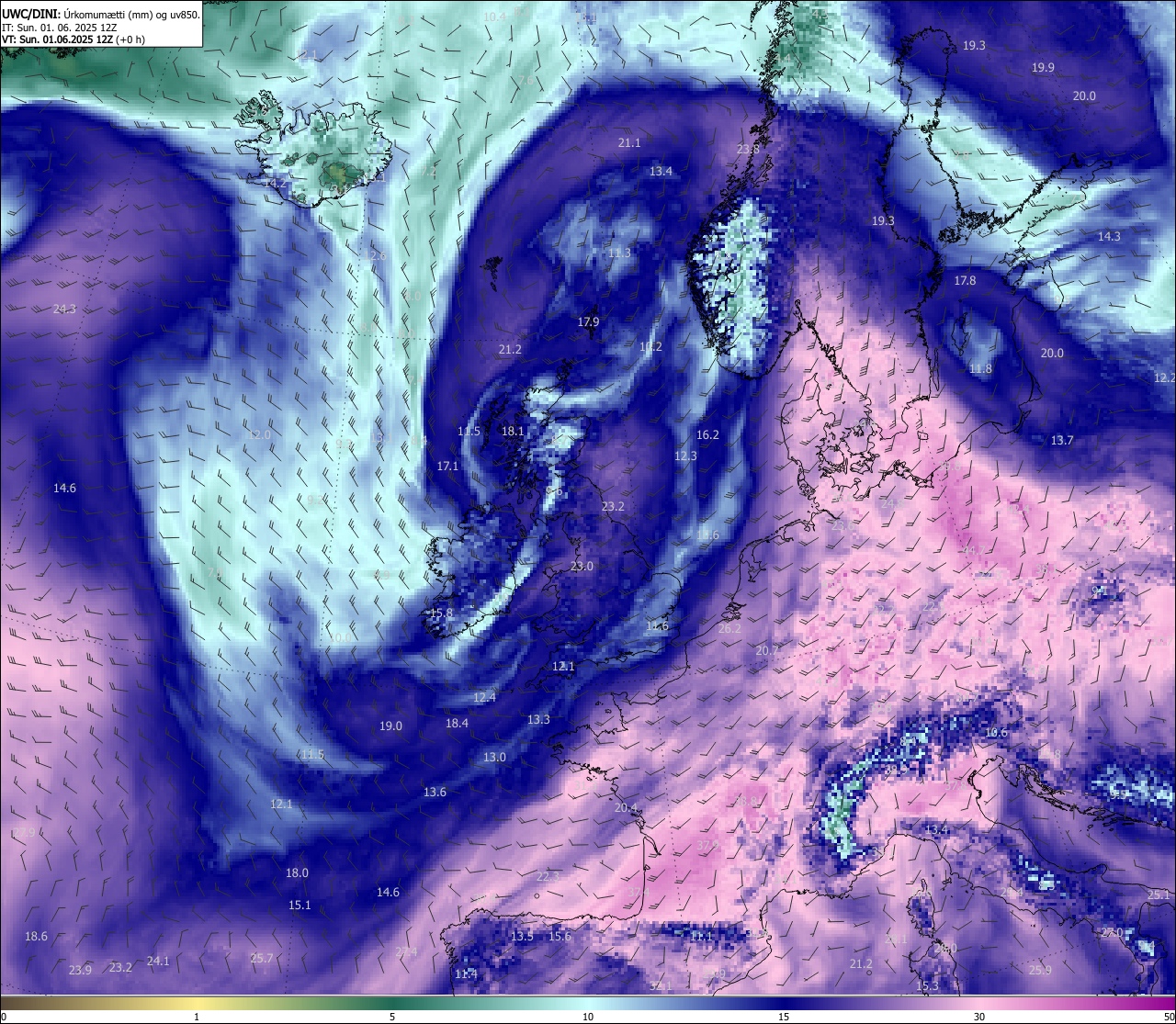The height and width of the screenshot is (1024, 1176).
Task: Click the 23.9 value label
Action: point(80,971)
